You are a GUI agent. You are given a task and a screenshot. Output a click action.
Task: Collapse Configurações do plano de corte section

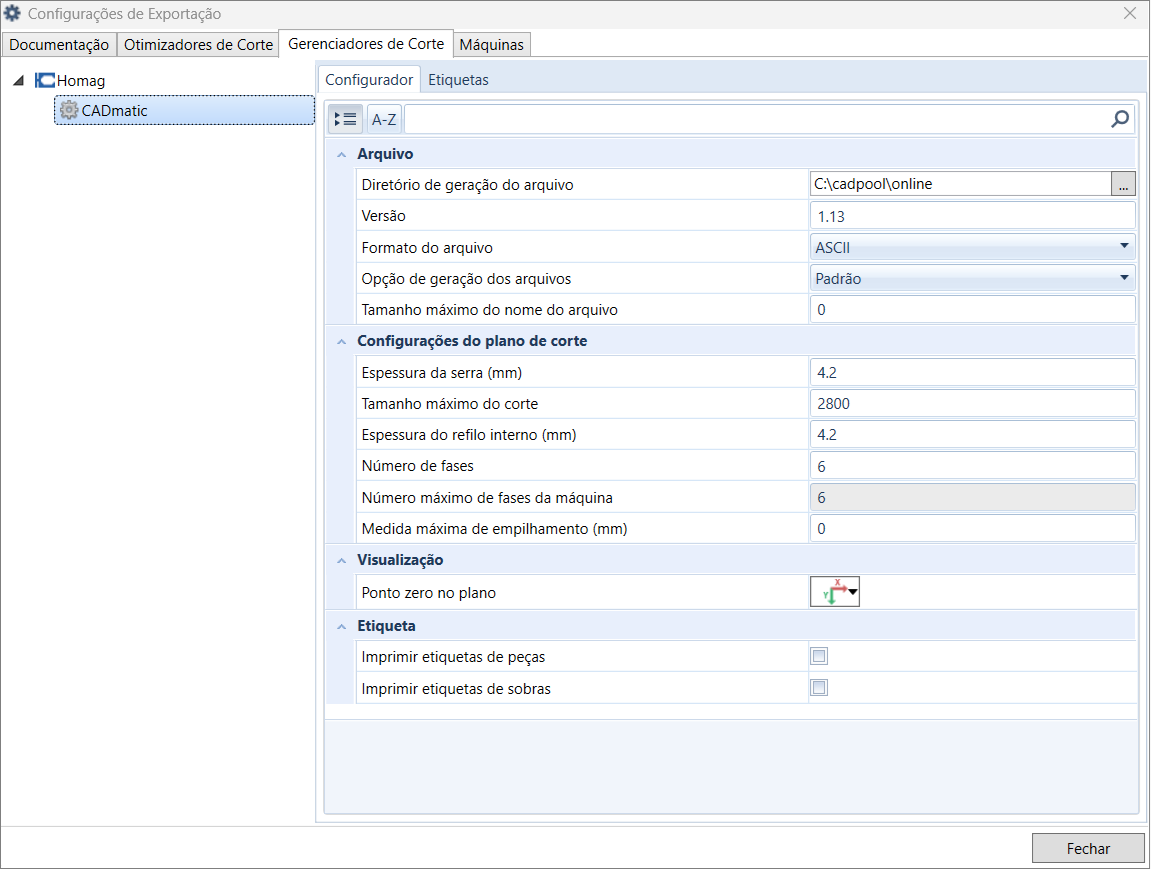tap(342, 341)
